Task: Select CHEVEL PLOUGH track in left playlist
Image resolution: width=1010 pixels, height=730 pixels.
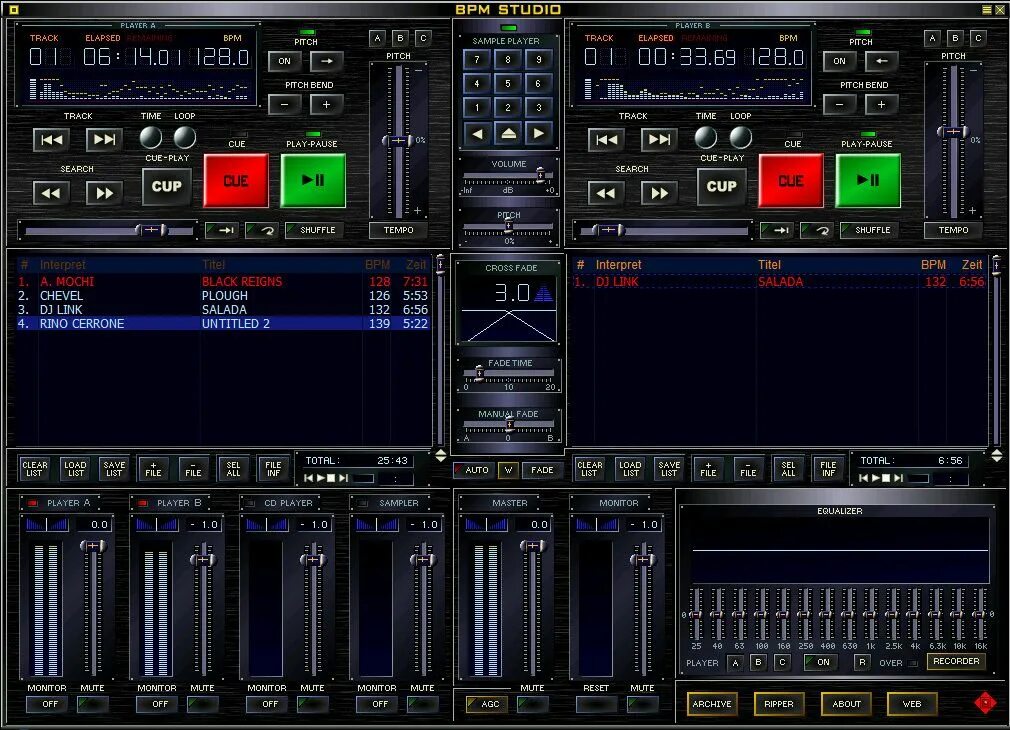Action: coord(222,296)
